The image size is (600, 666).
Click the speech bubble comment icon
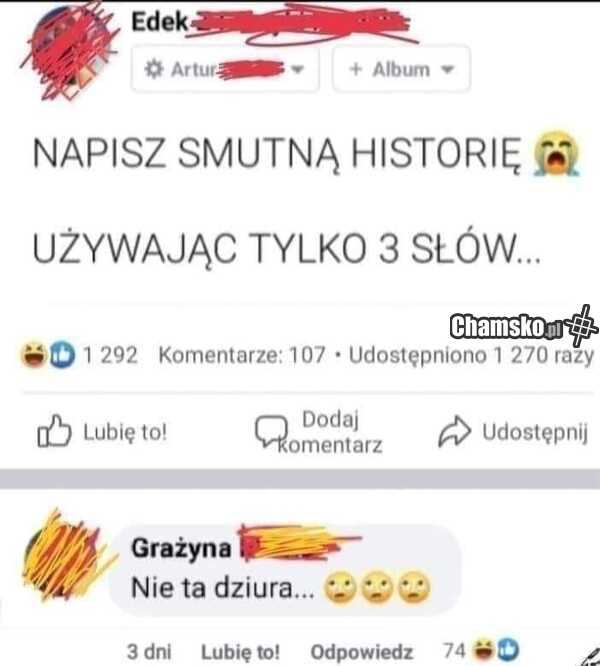(271, 431)
